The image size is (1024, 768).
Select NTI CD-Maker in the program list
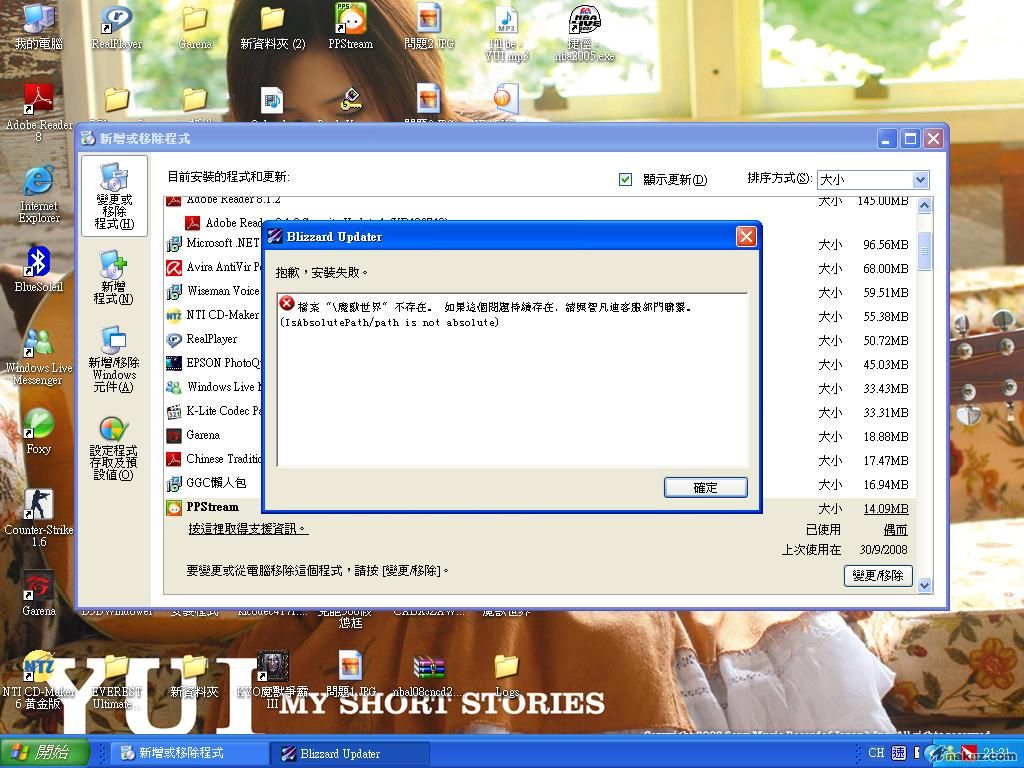click(223, 315)
